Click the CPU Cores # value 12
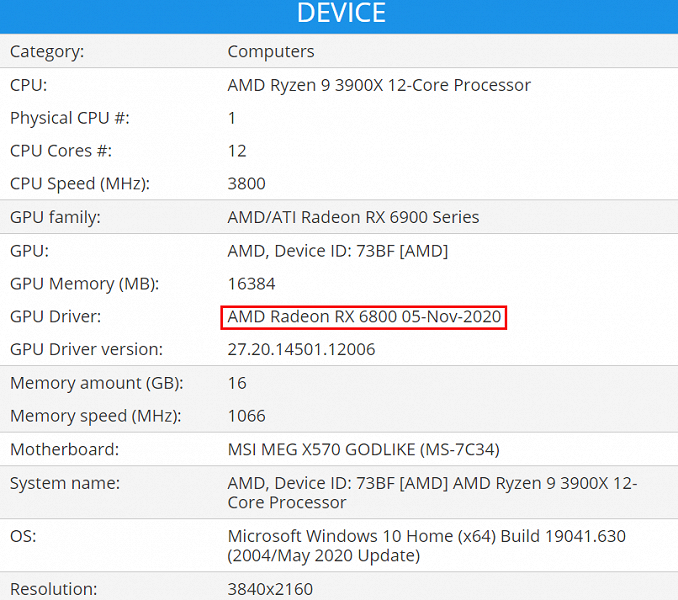The image size is (678, 600). pyautogui.click(x=237, y=151)
